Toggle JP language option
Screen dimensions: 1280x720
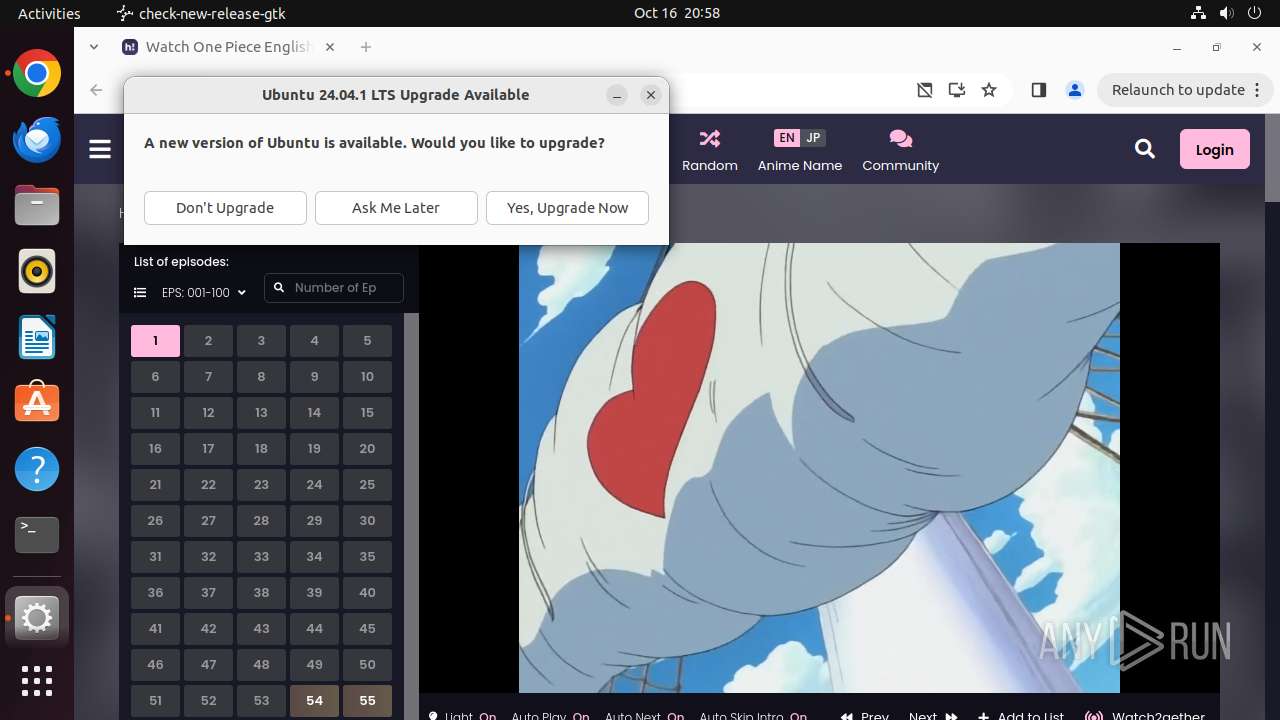pos(813,138)
